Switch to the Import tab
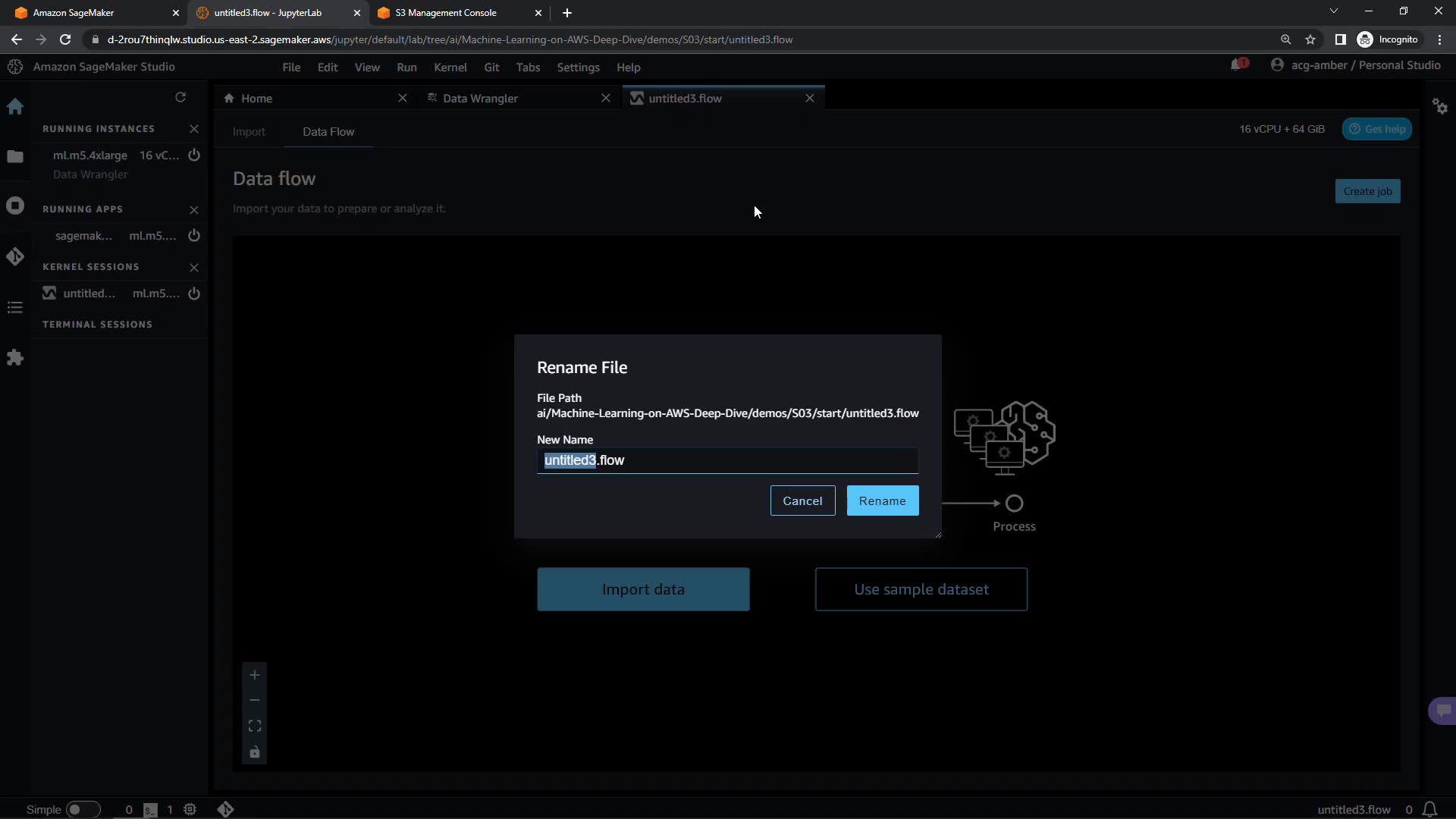The width and height of the screenshot is (1456, 819). [249, 132]
